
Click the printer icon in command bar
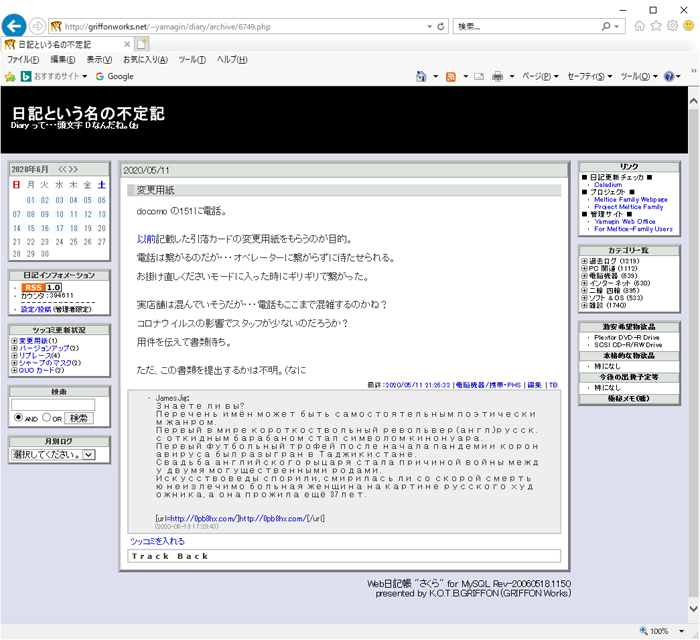click(498, 76)
